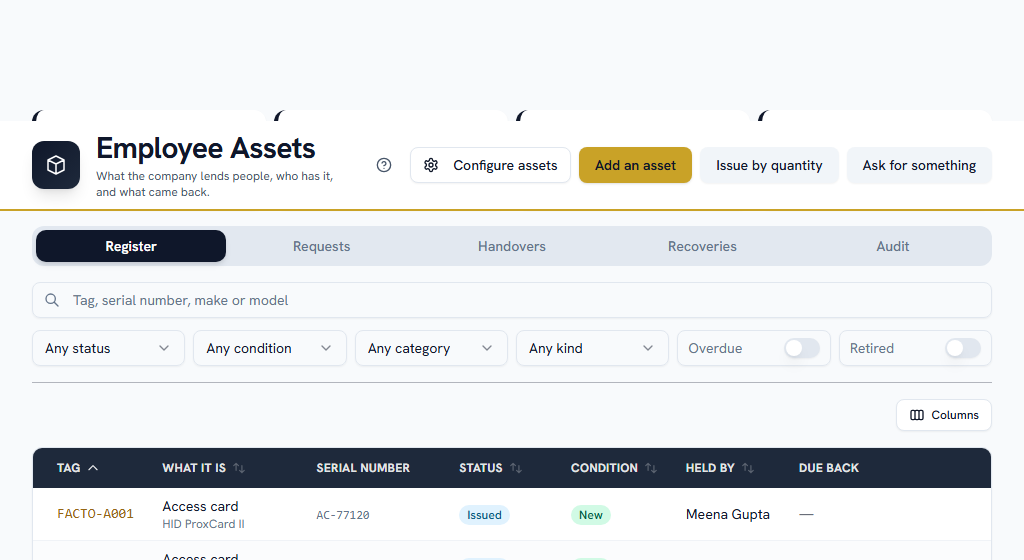The width and height of the screenshot is (1024, 560).
Task: Click the gear icon in Configure assets
Action: click(x=431, y=165)
